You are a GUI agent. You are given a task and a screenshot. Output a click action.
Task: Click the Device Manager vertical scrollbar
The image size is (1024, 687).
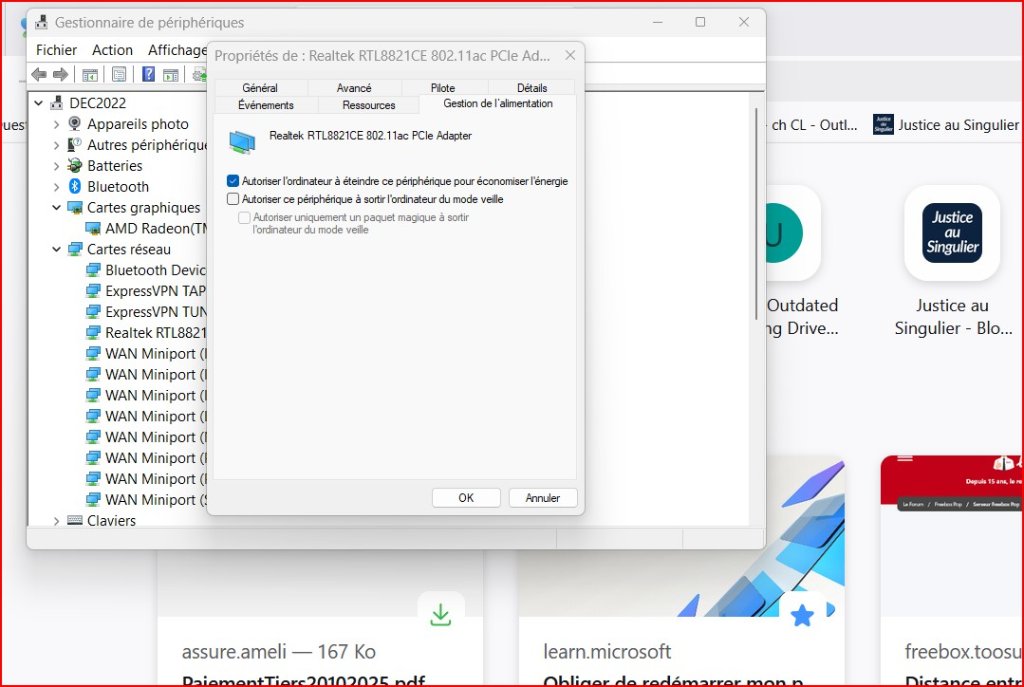755,200
